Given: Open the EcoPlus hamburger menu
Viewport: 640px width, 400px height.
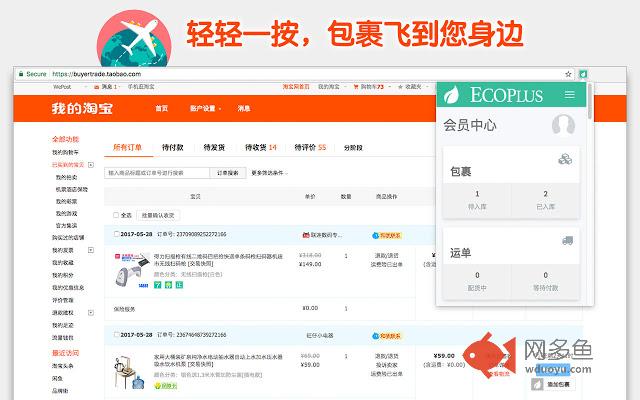Looking at the screenshot, I should (570, 95).
